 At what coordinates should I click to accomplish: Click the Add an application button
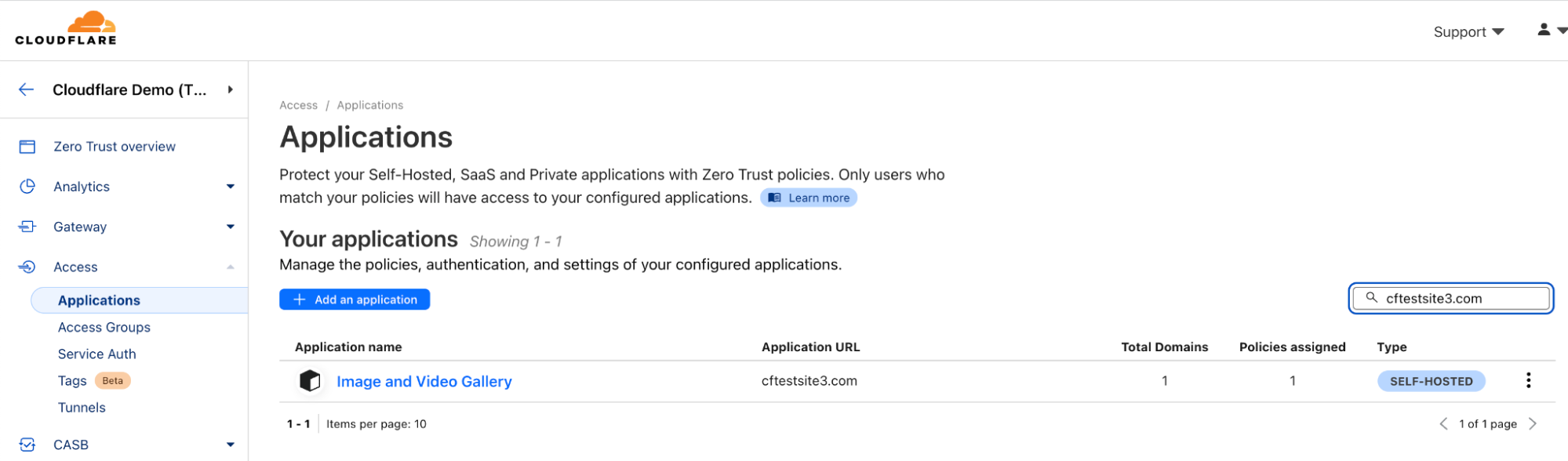click(355, 299)
